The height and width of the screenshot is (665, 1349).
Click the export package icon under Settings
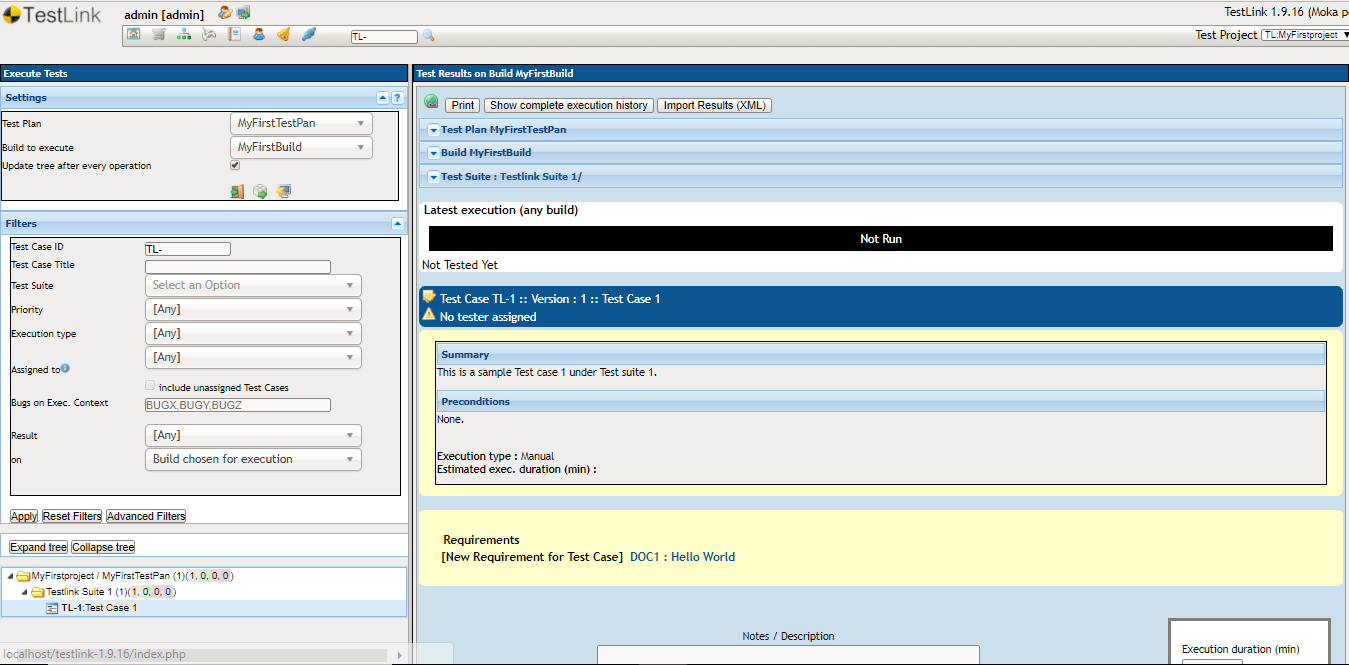click(x=260, y=190)
